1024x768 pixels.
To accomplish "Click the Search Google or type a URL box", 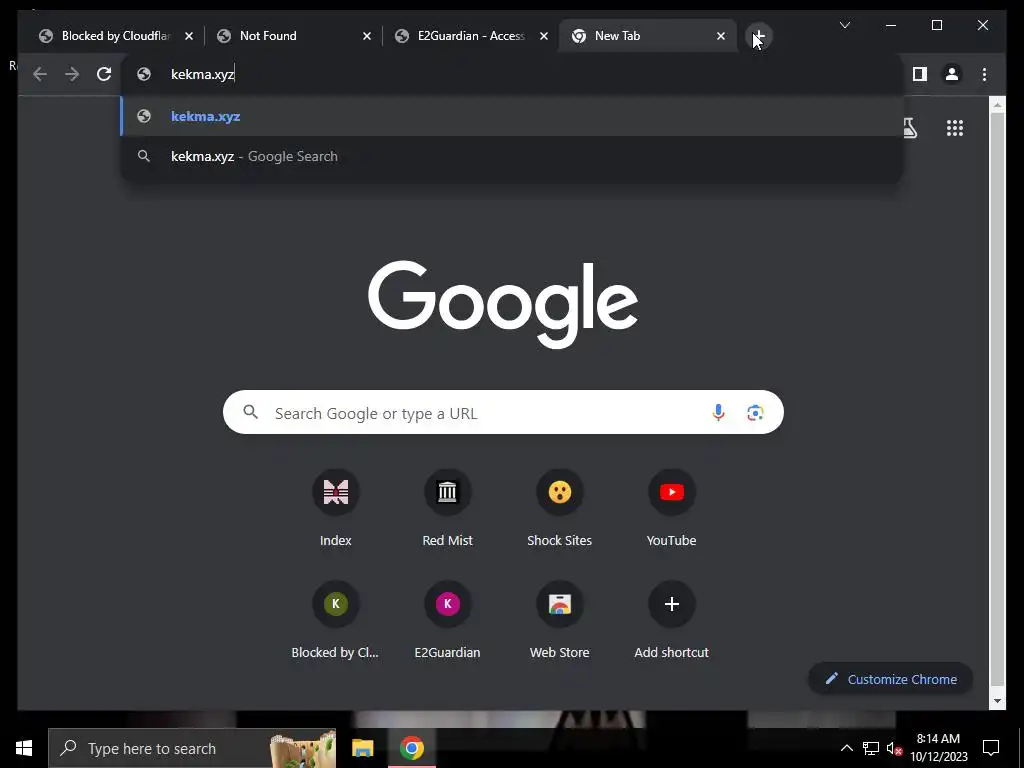I will tap(503, 413).
